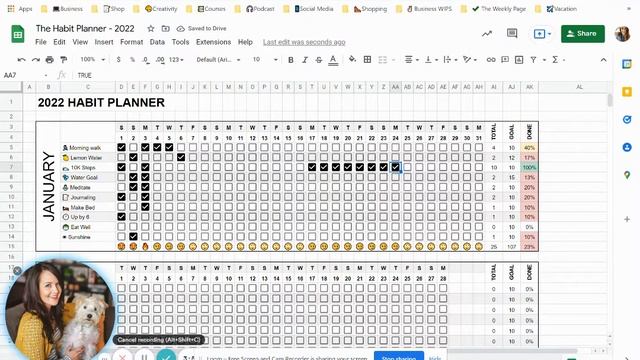Click the Move to folder icon
The image size is (640, 360).
tap(165, 29)
